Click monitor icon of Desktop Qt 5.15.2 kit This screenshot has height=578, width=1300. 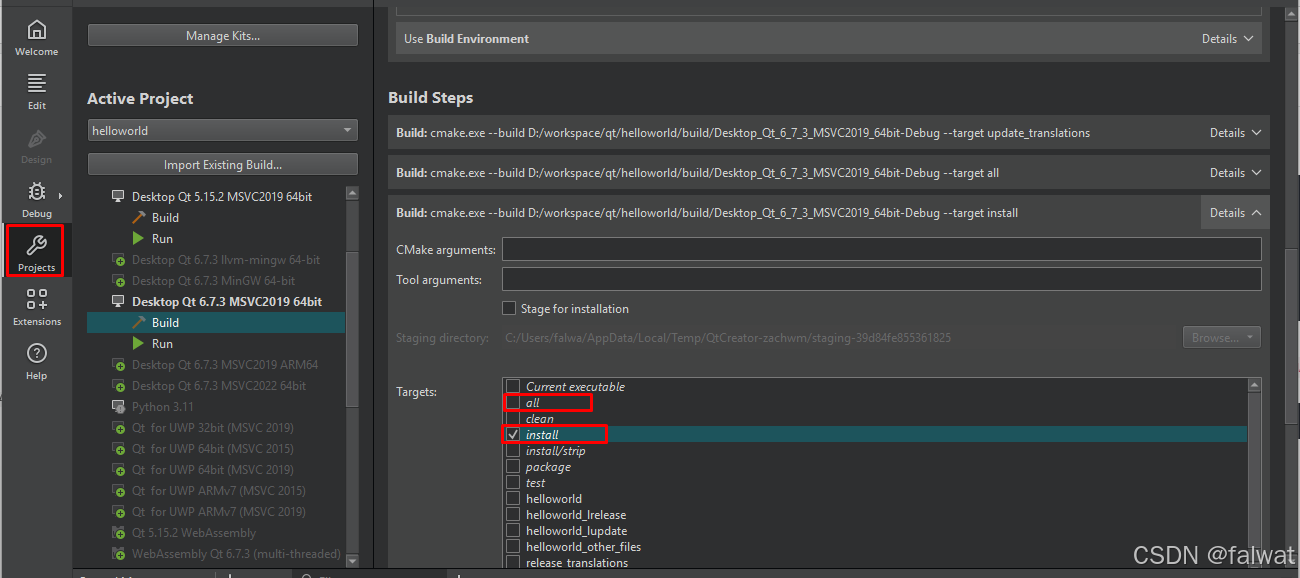pos(119,197)
